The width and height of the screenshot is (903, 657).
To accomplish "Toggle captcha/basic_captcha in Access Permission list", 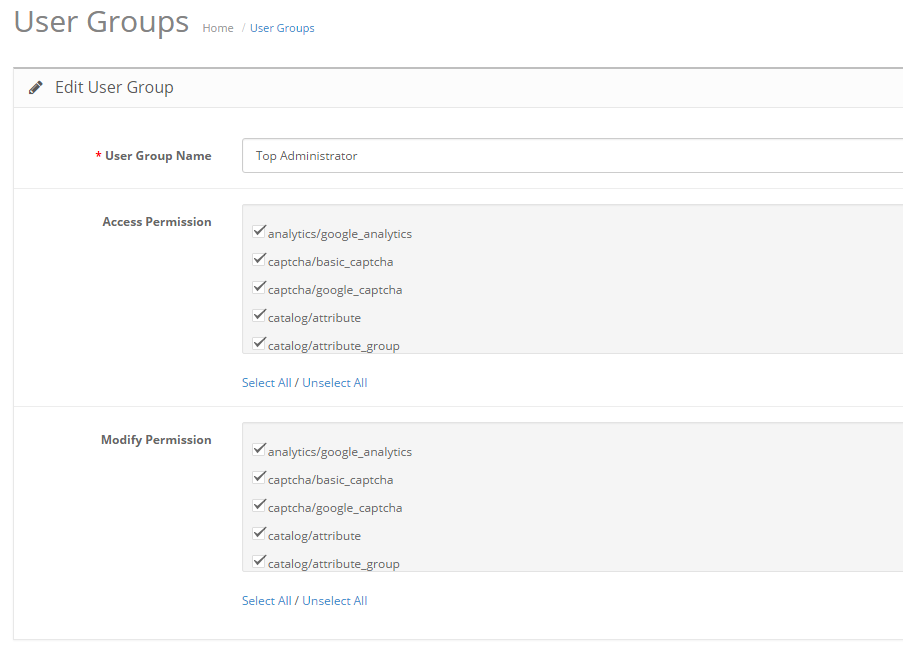I will click(x=260, y=260).
